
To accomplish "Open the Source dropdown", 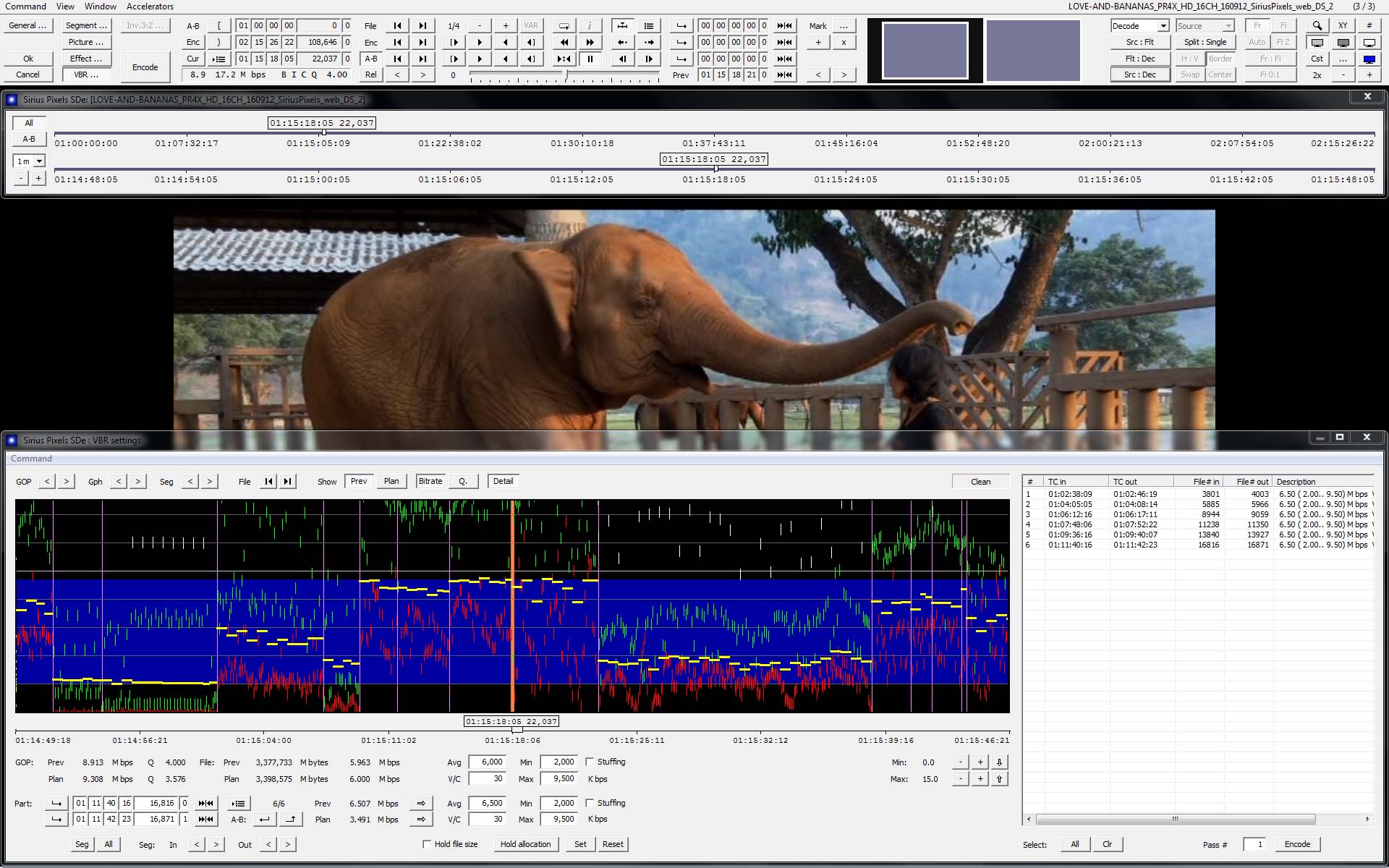I will click(1205, 25).
